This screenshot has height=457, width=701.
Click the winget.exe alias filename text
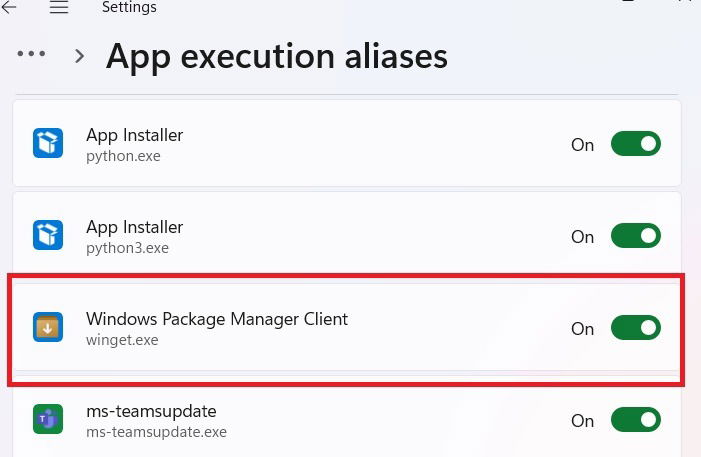[x=122, y=340]
